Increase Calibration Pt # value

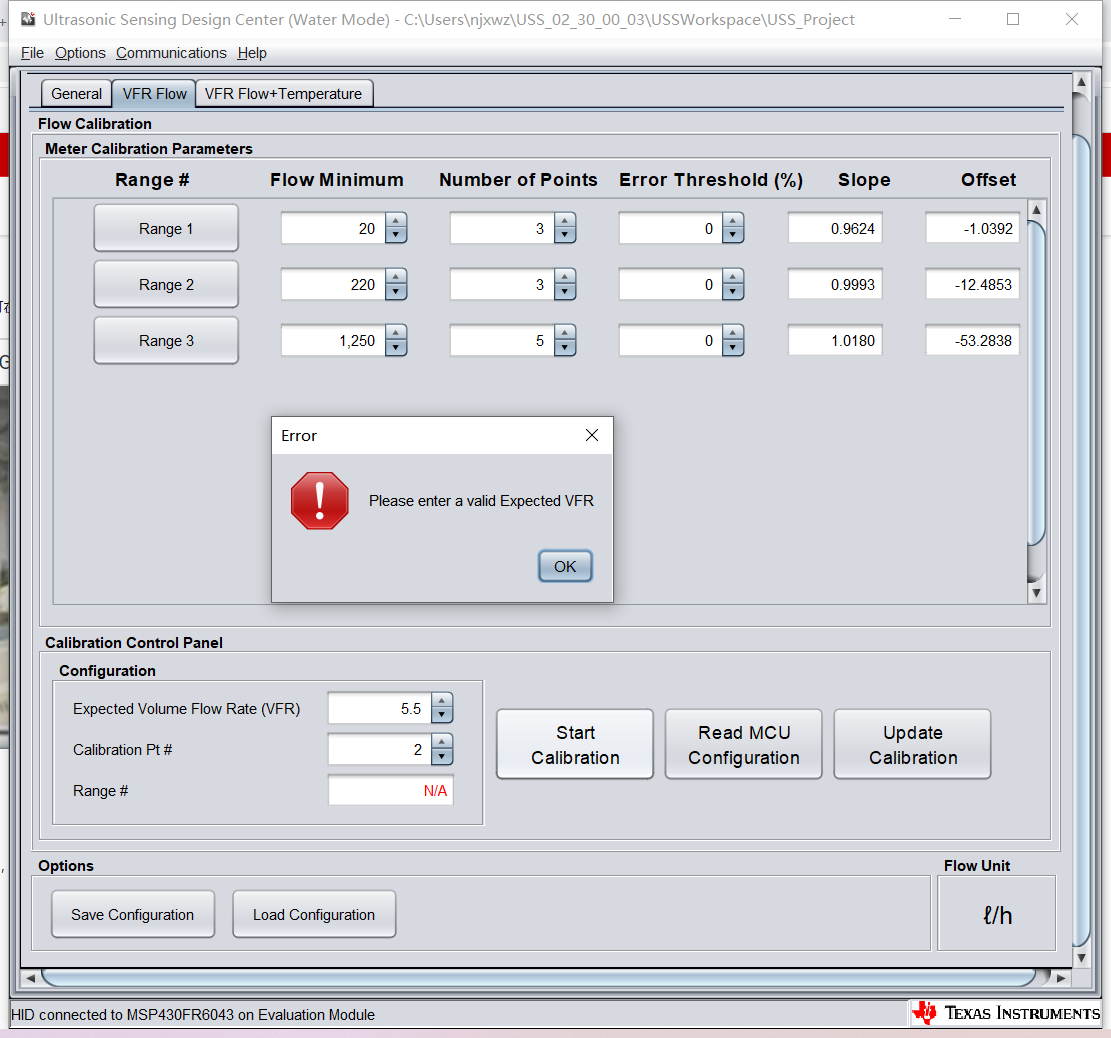[441, 742]
